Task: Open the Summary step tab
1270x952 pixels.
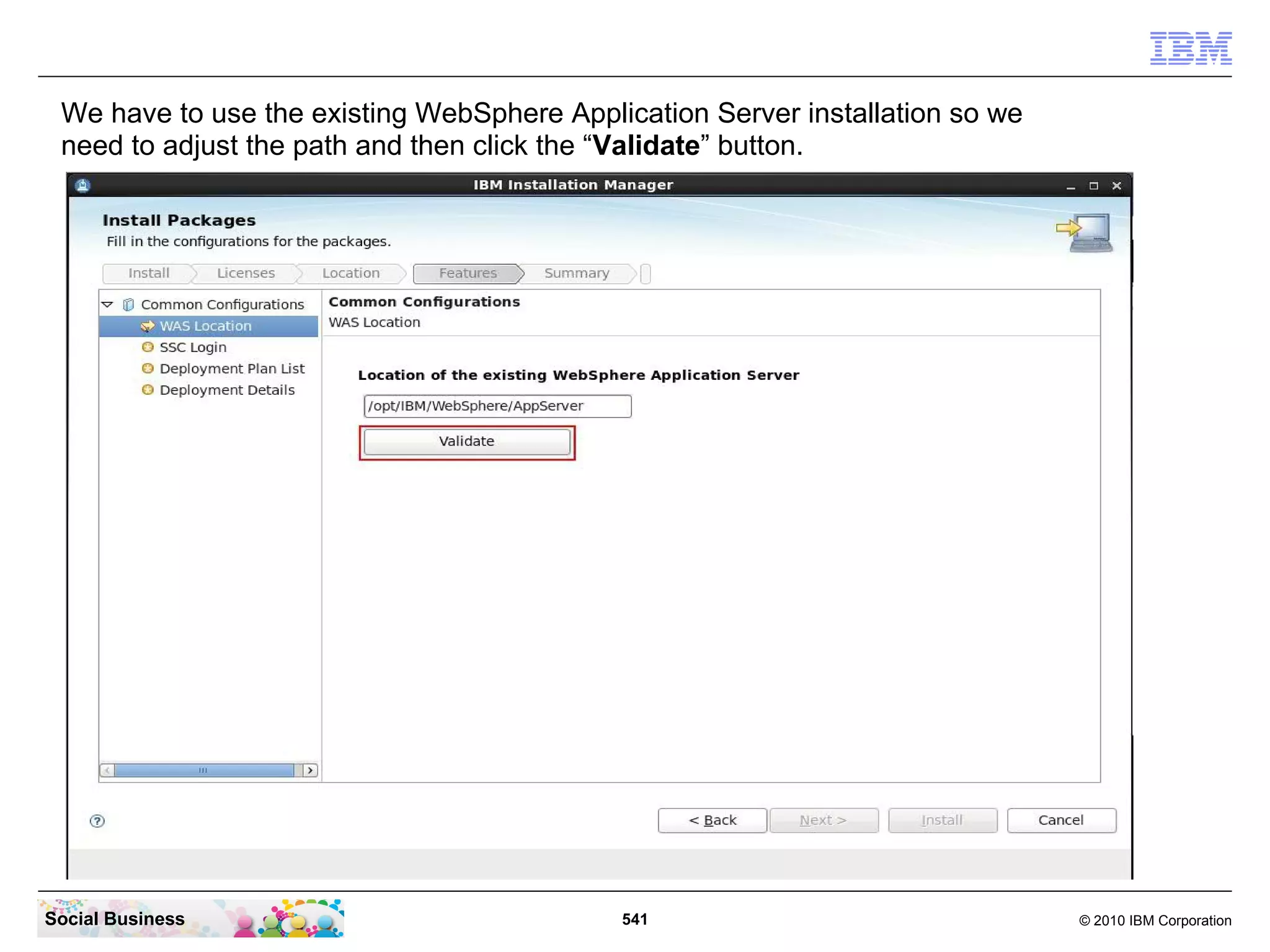Action: point(577,273)
